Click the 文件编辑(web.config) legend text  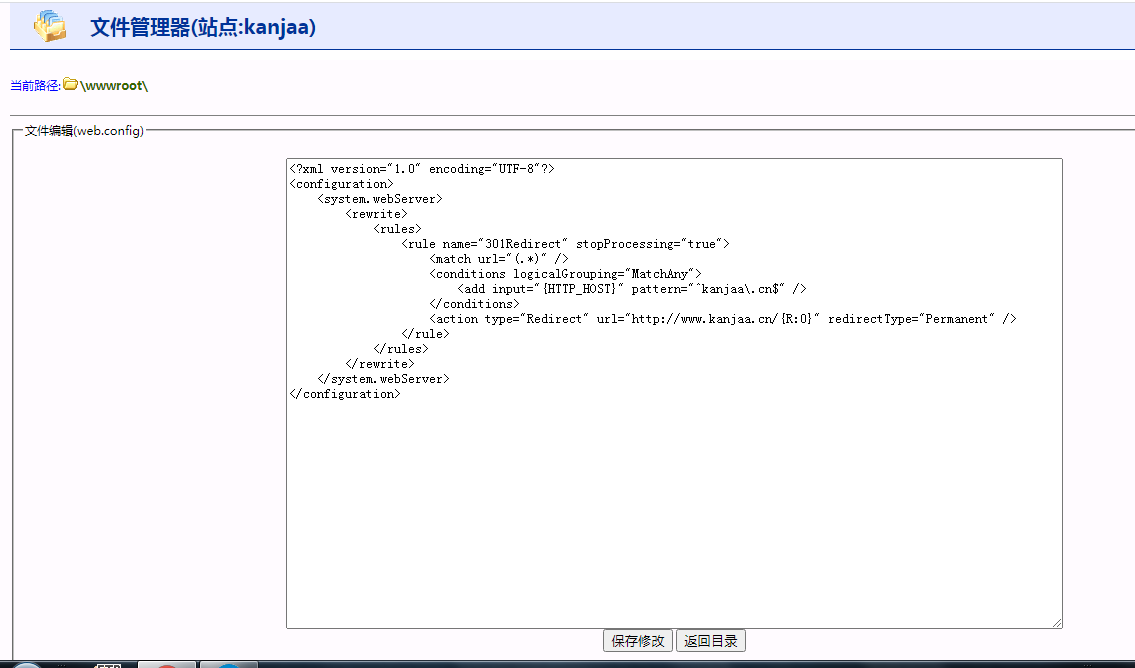pos(84,131)
